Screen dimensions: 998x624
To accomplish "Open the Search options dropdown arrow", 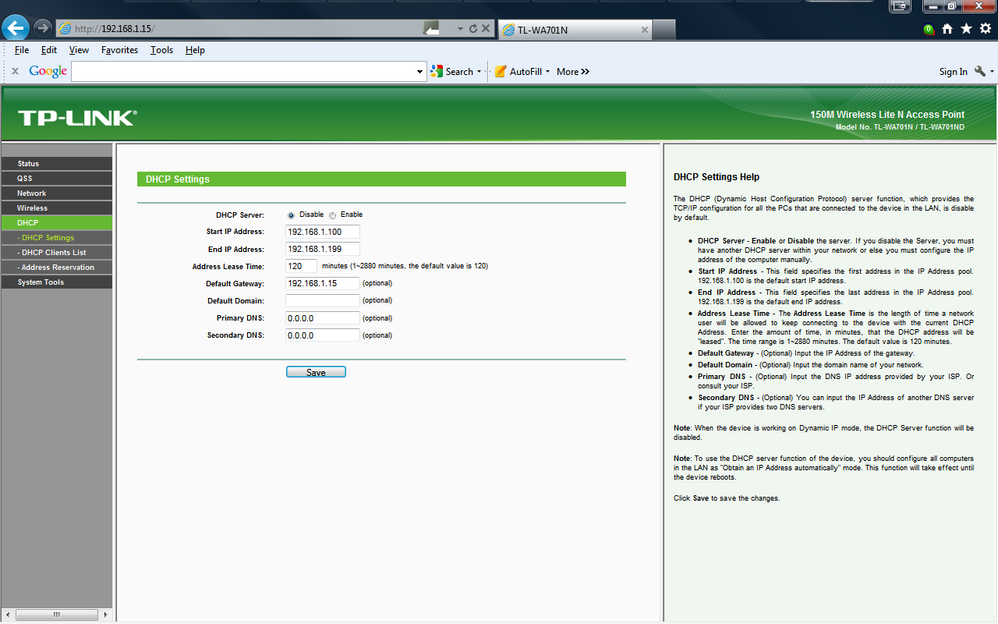I will pos(479,72).
